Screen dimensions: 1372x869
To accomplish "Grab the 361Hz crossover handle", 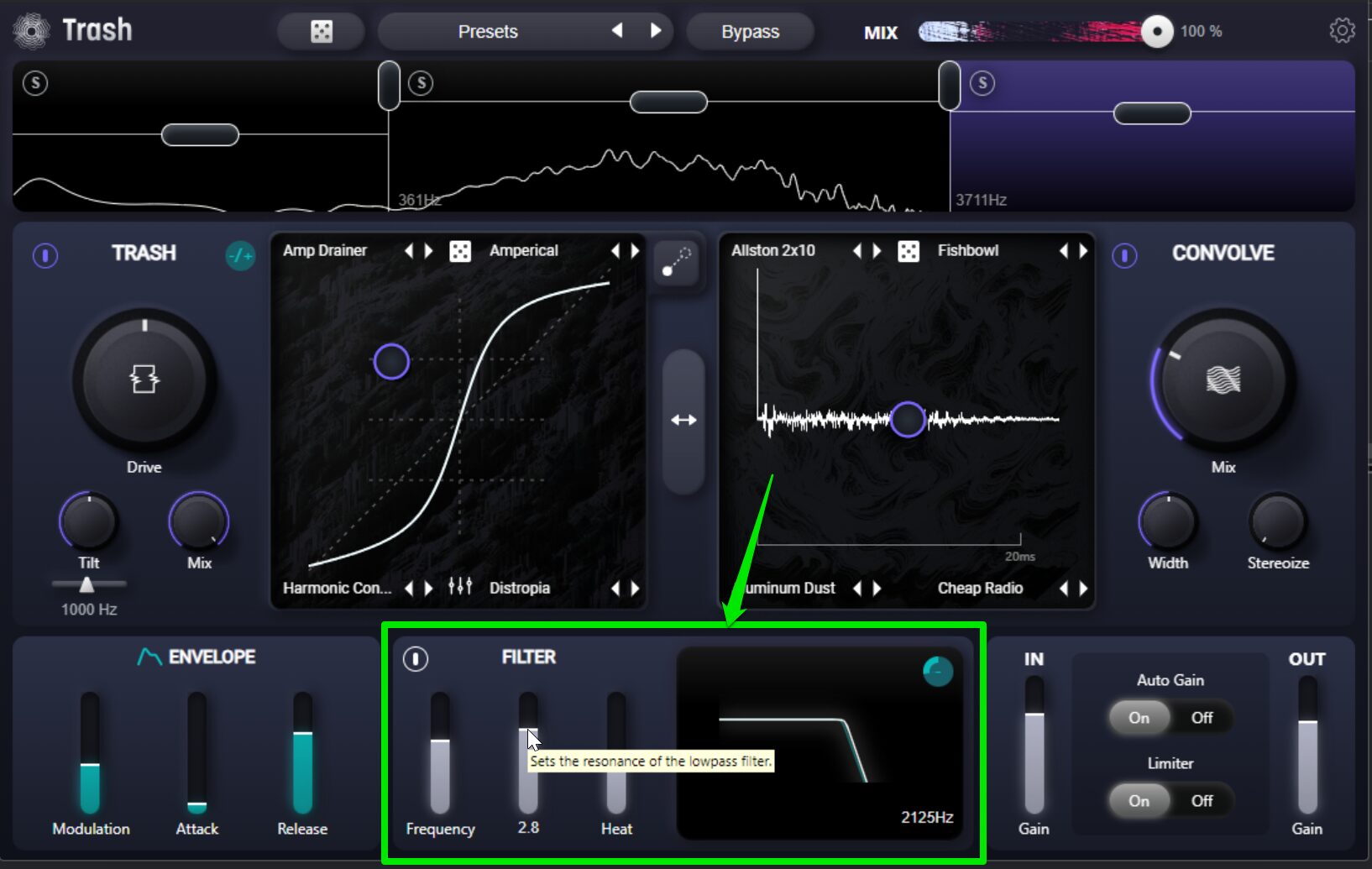I will tap(389, 86).
